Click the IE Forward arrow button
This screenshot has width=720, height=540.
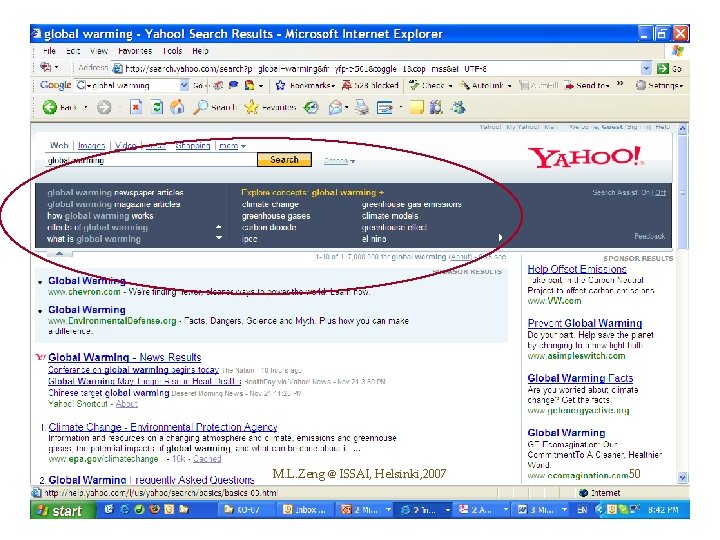tap(104, 107)
